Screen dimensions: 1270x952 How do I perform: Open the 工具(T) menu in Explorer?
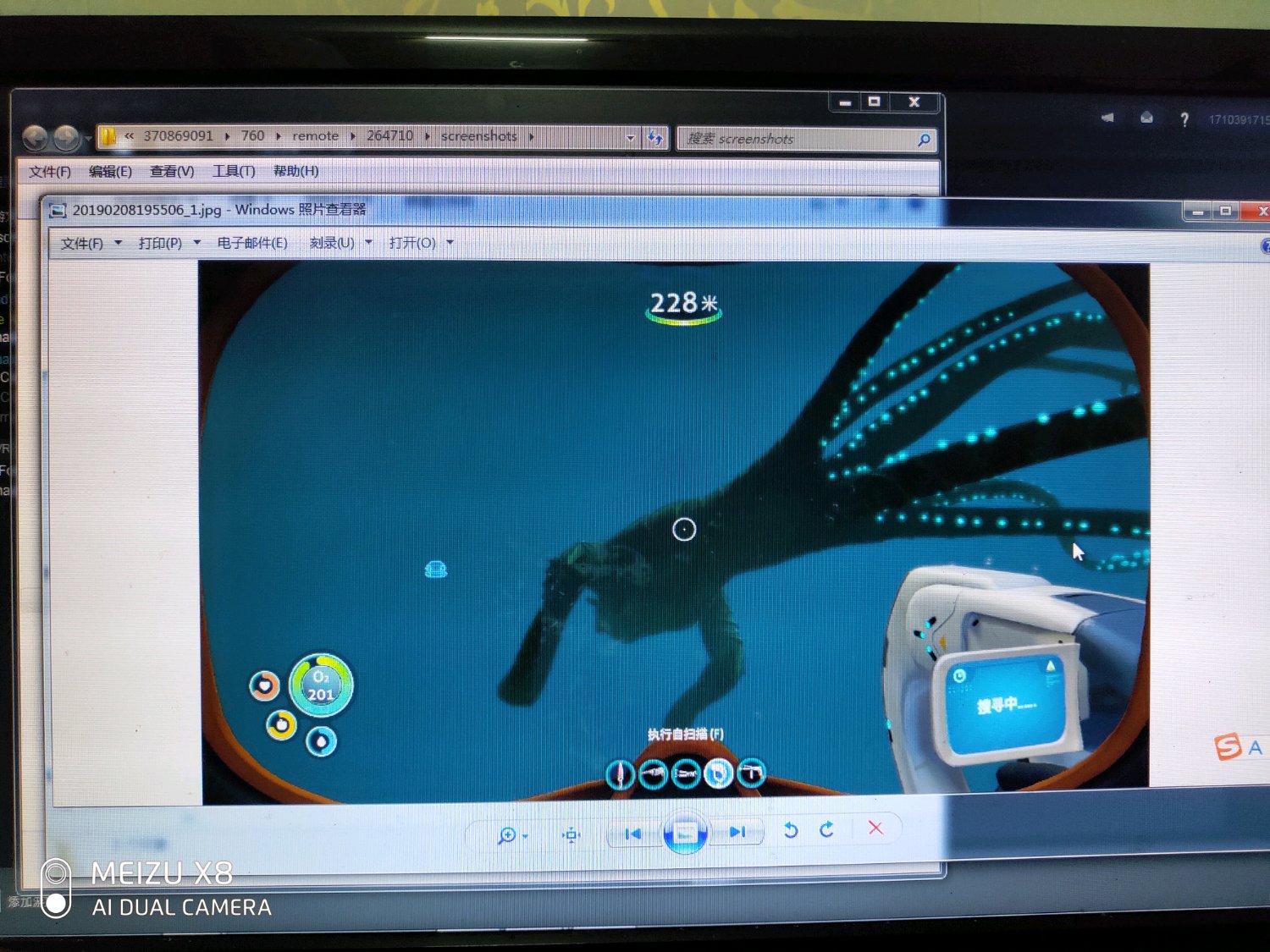(234, 172)
